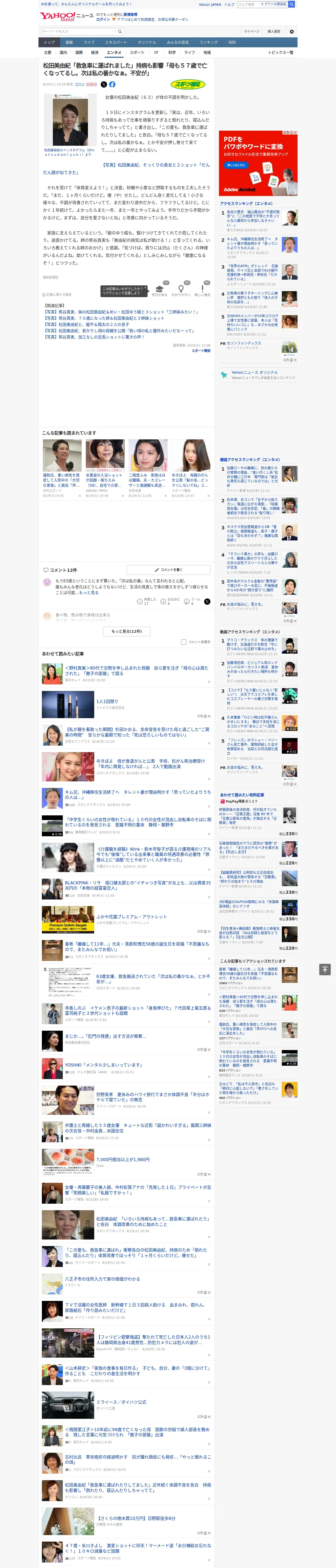Screen dimensions: 336x1568
Task: Share the article on X
Action: coord(104,85)
